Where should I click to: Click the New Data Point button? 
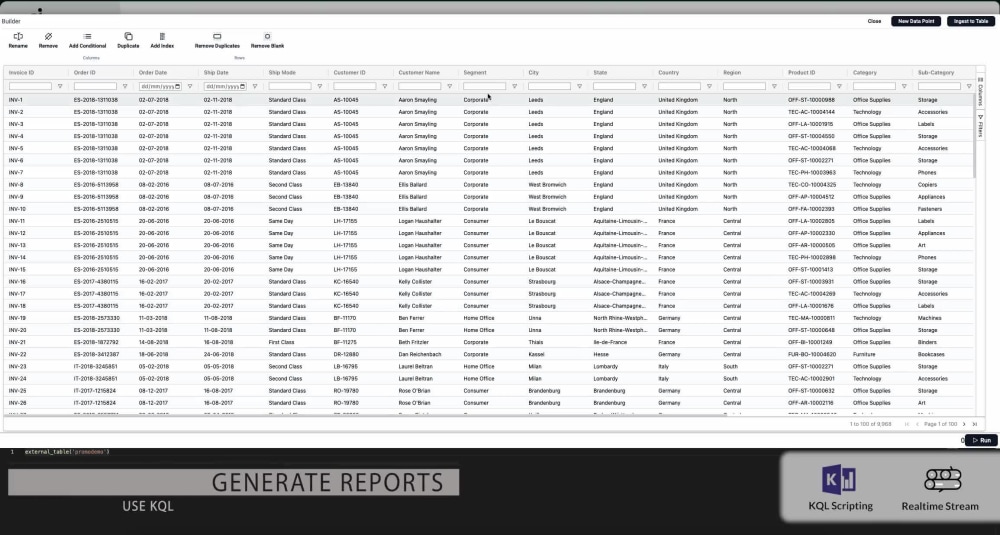coord(916,21)
